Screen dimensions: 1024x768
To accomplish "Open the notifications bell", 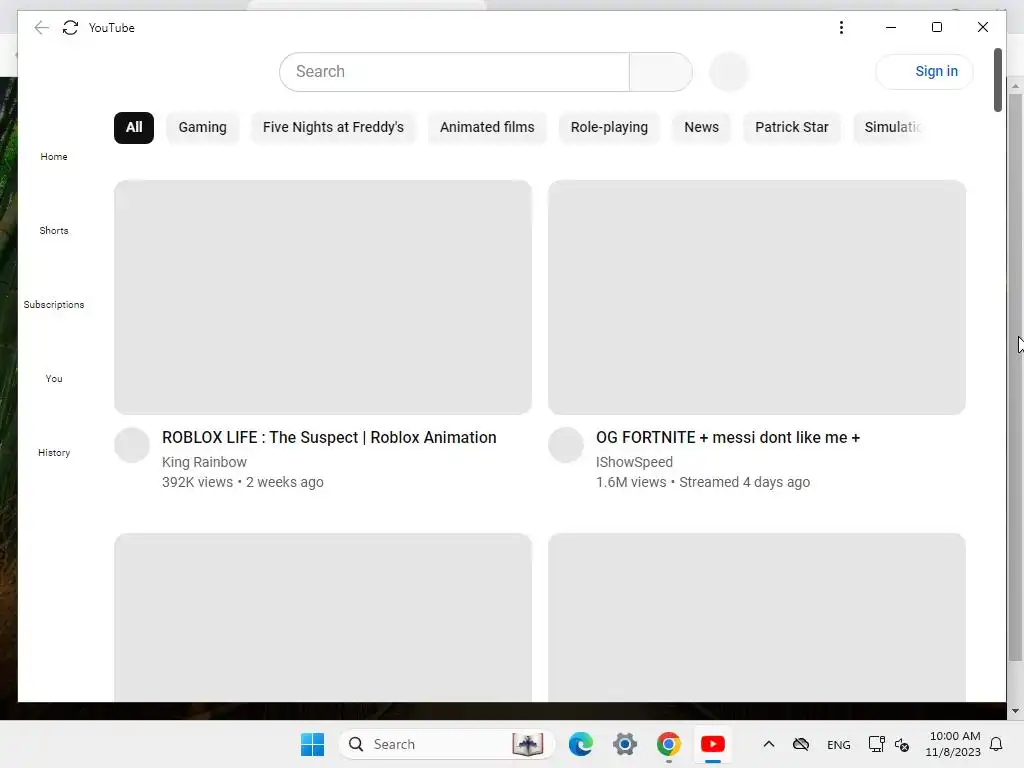I will click(996, 744).
